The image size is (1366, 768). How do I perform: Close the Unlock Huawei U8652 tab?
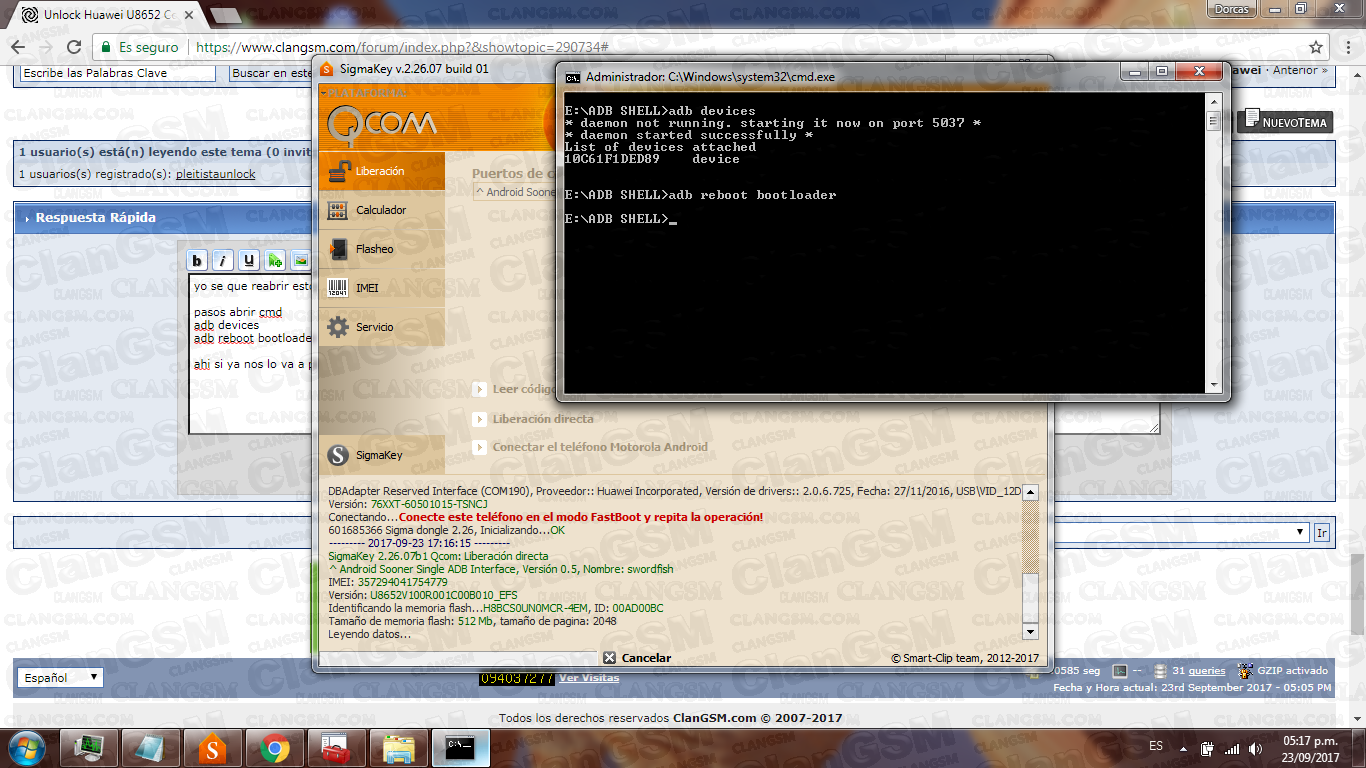188,15
